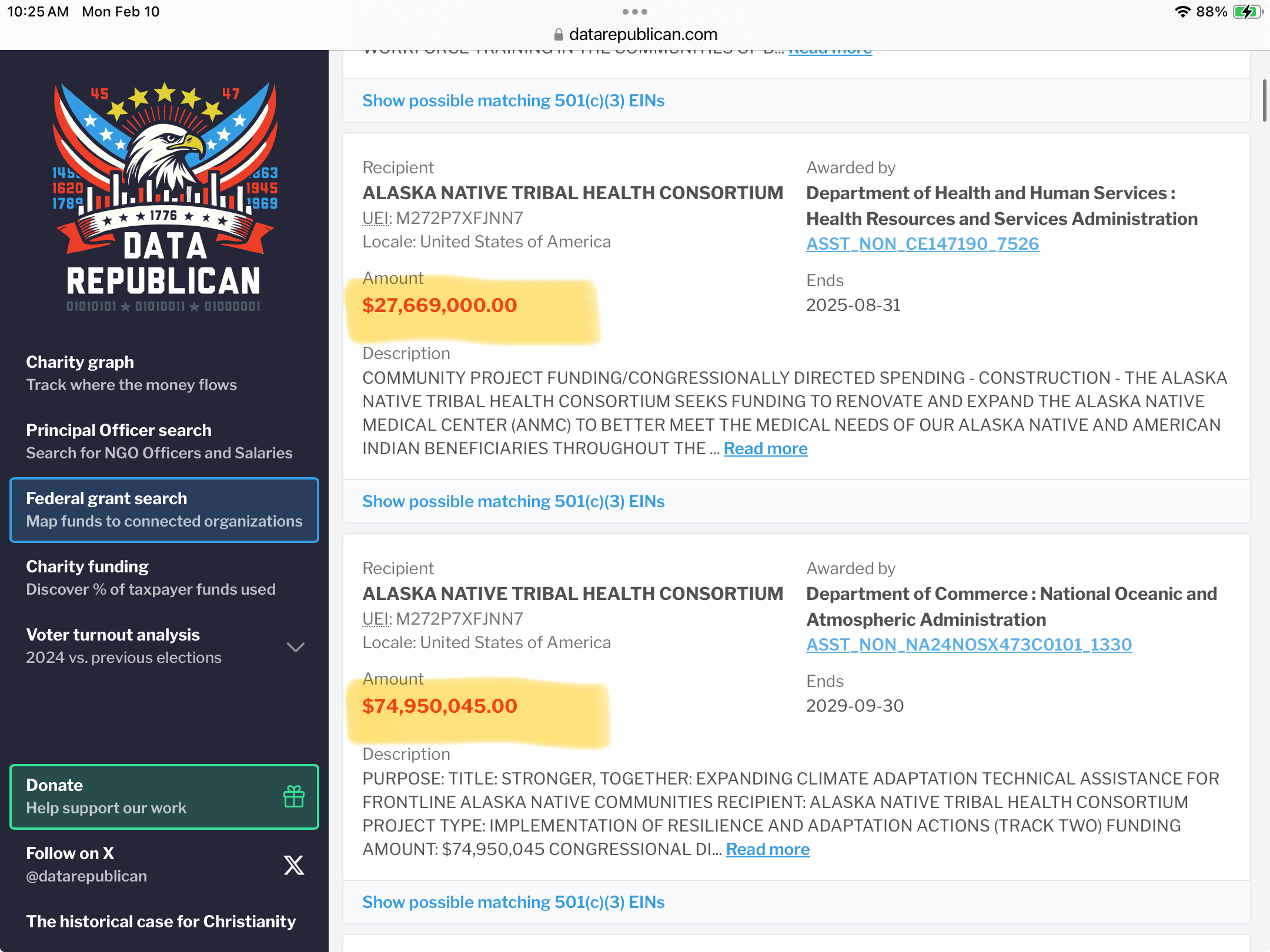Open Principal Officer search
The image size is (1270, 952).
[x=164, y=441]
